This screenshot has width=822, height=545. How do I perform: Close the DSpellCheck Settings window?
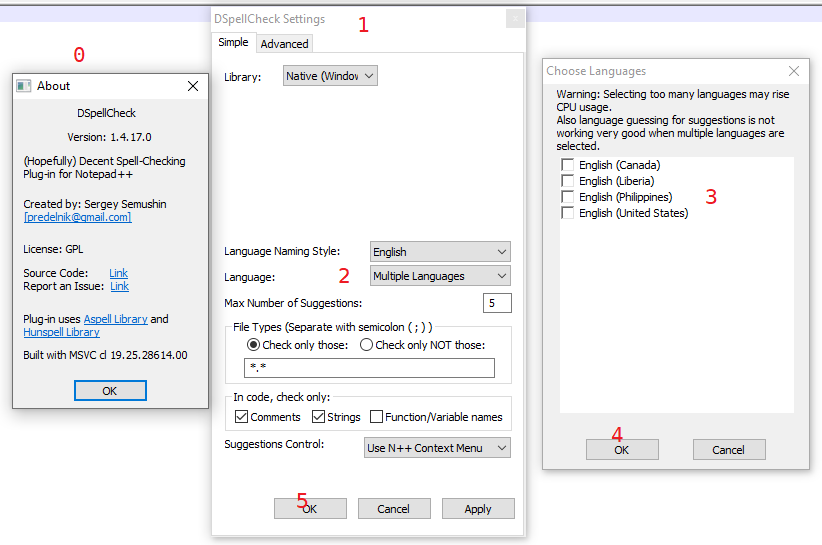[515, 19]
